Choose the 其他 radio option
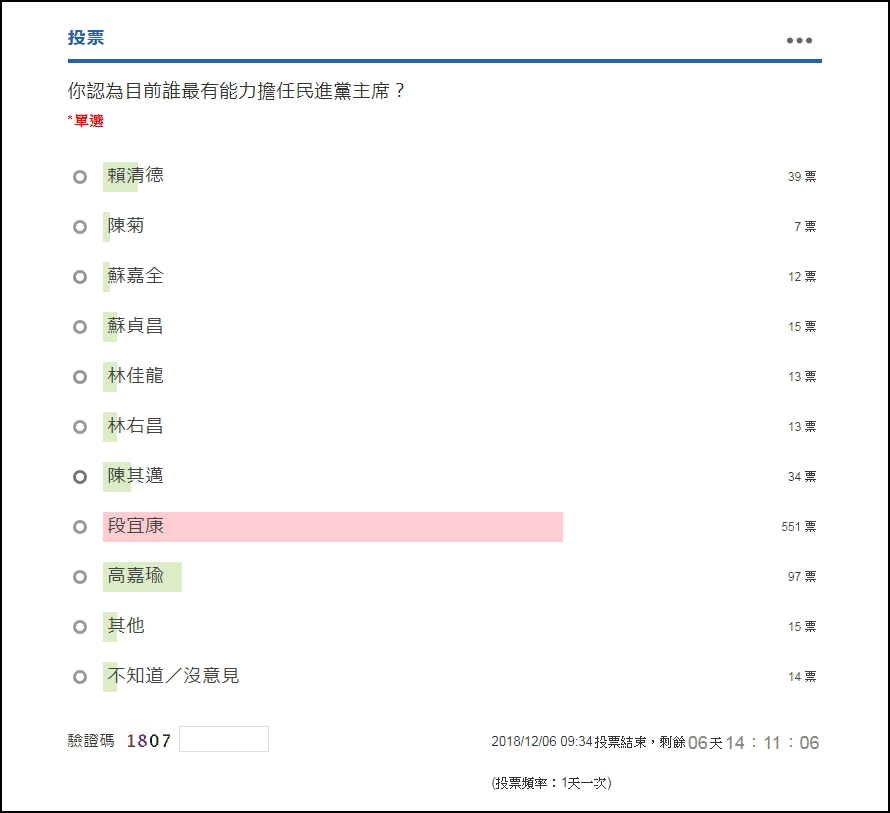Image resolution: width=890 pixels, height=813 pixels. [80, 627]
